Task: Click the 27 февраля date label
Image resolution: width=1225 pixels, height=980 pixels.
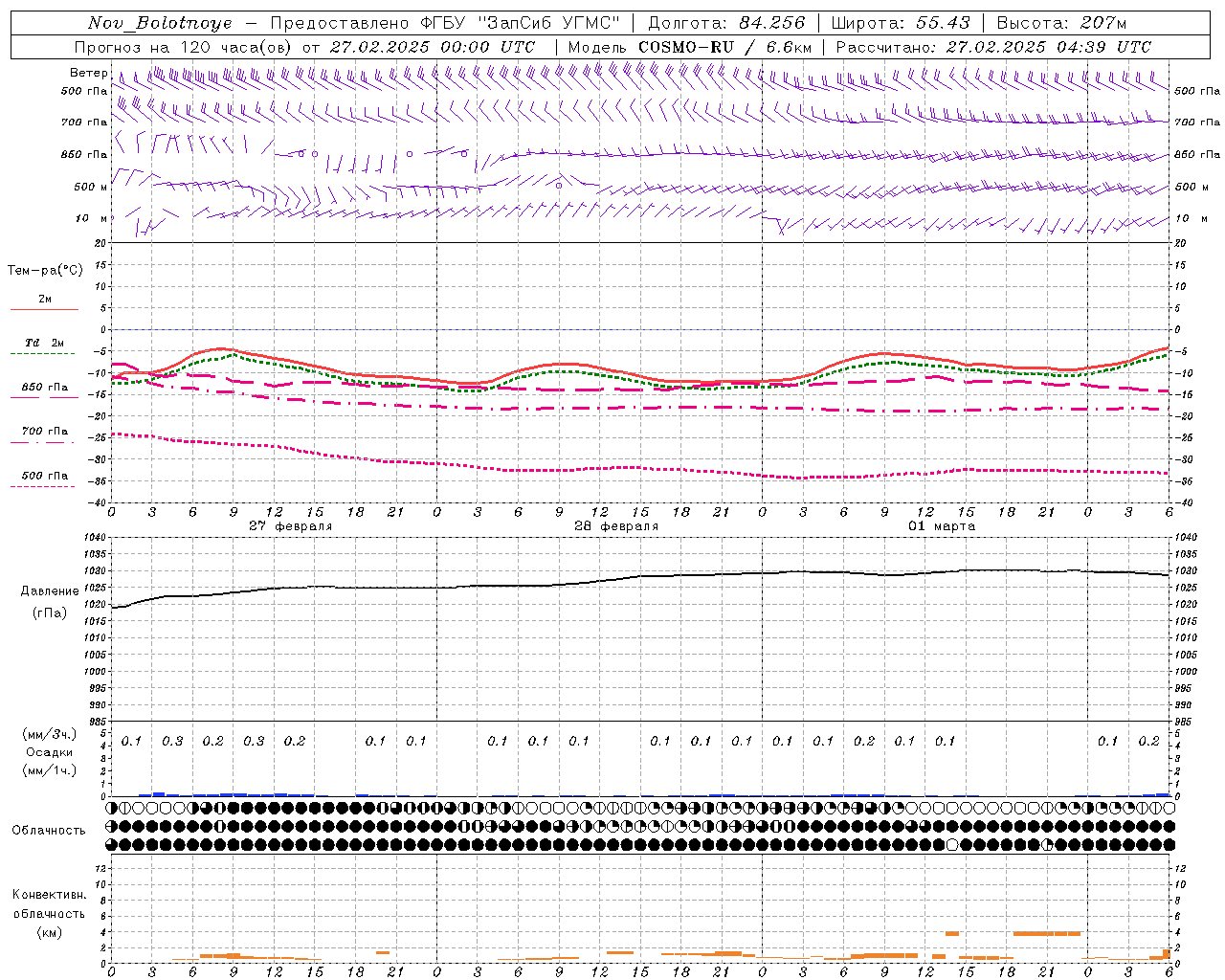Action: point(291,526)
